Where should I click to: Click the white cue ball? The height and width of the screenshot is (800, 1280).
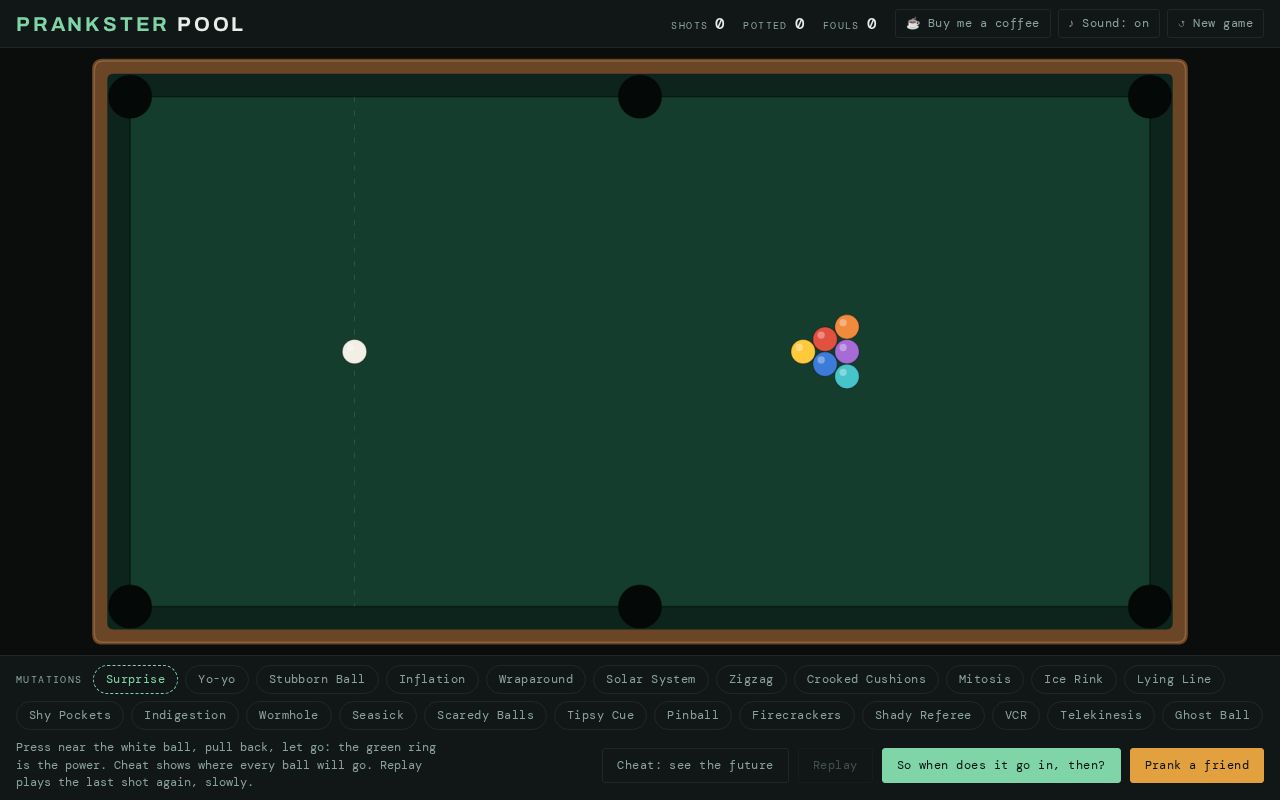[354, 351]
